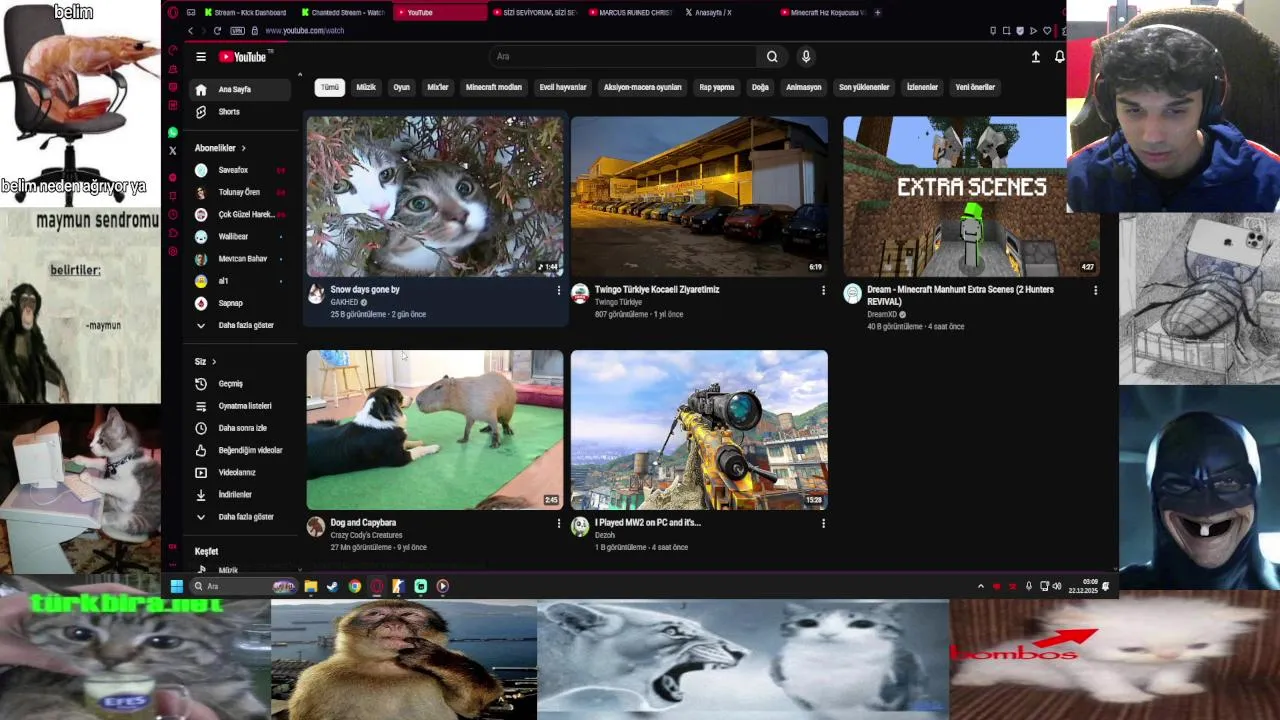The image size is (1280, 720).
Task: Select the Mix'ler filter chip
Action: [438, 87]
